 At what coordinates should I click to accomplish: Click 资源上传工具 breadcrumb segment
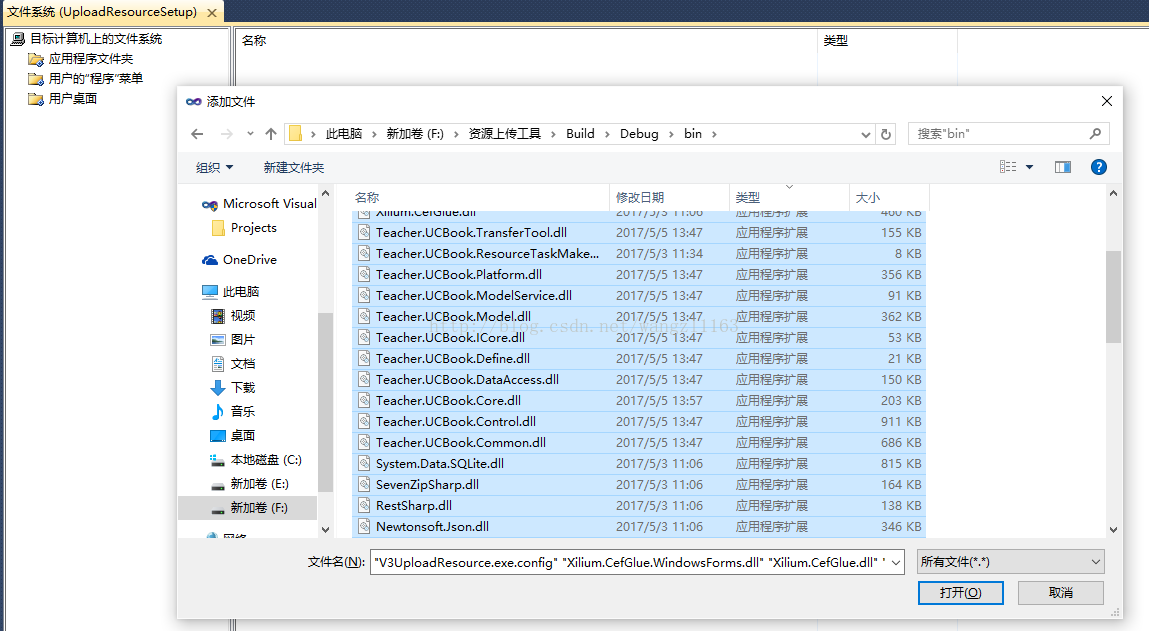(x=504, y=133)
